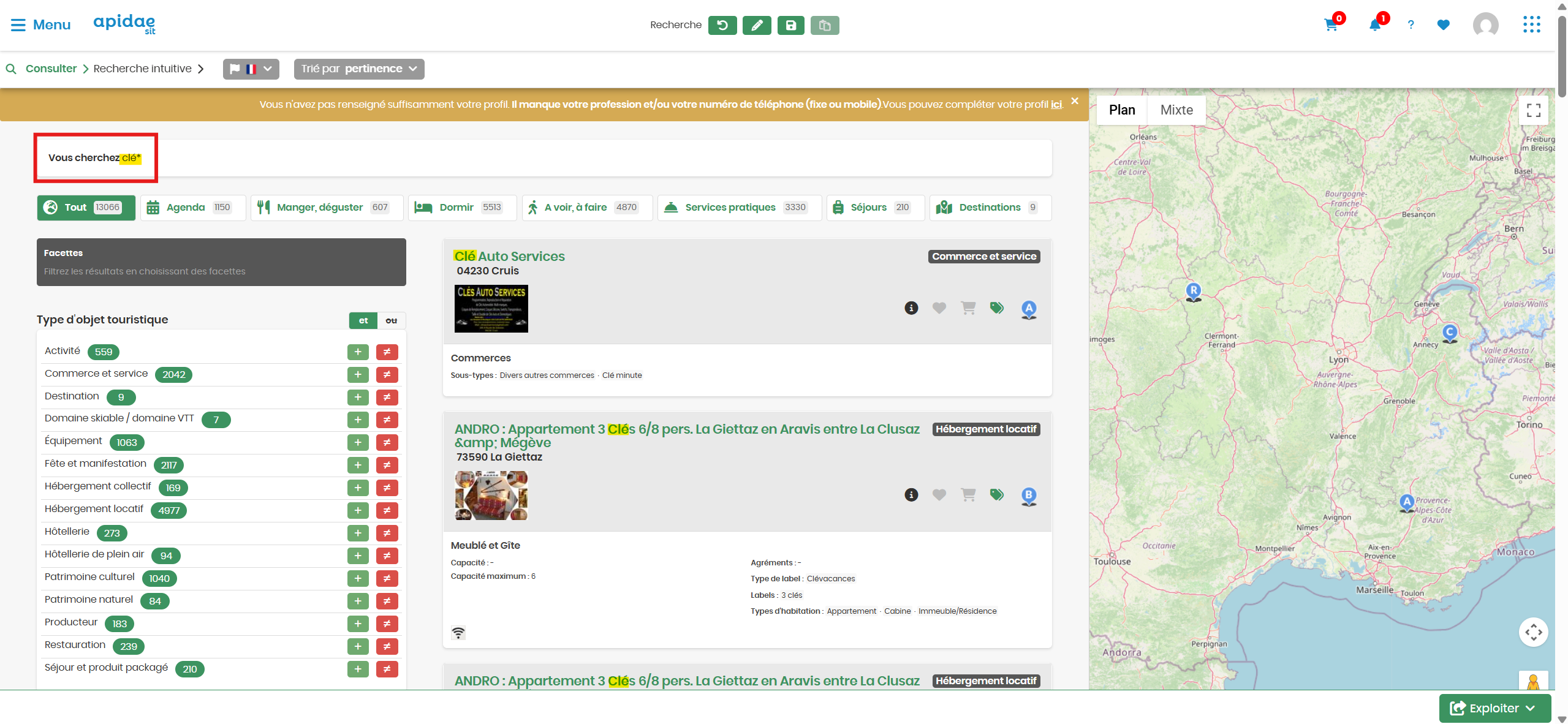
Task: Add Clé Auto Services to favorites
Action: click(939, 308)
